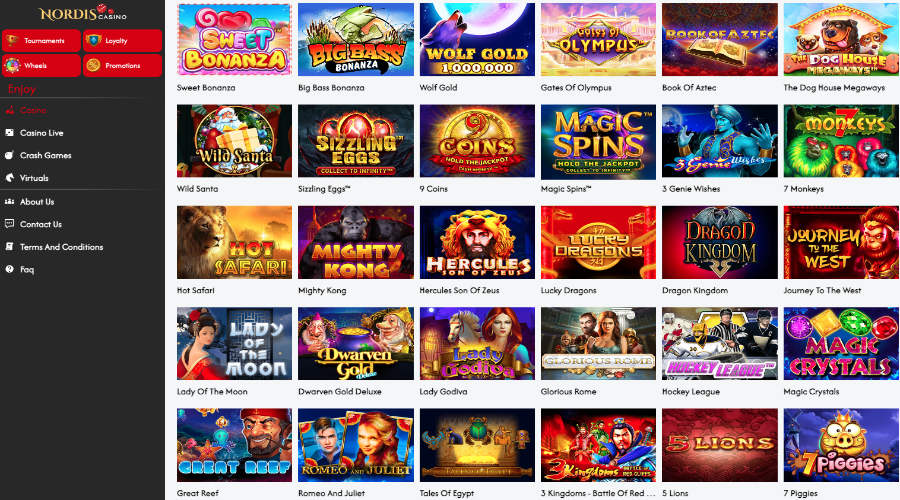Open the Tournaments trophy button
The height and width of the screenshot is (500, 900).
coord(41,41)
